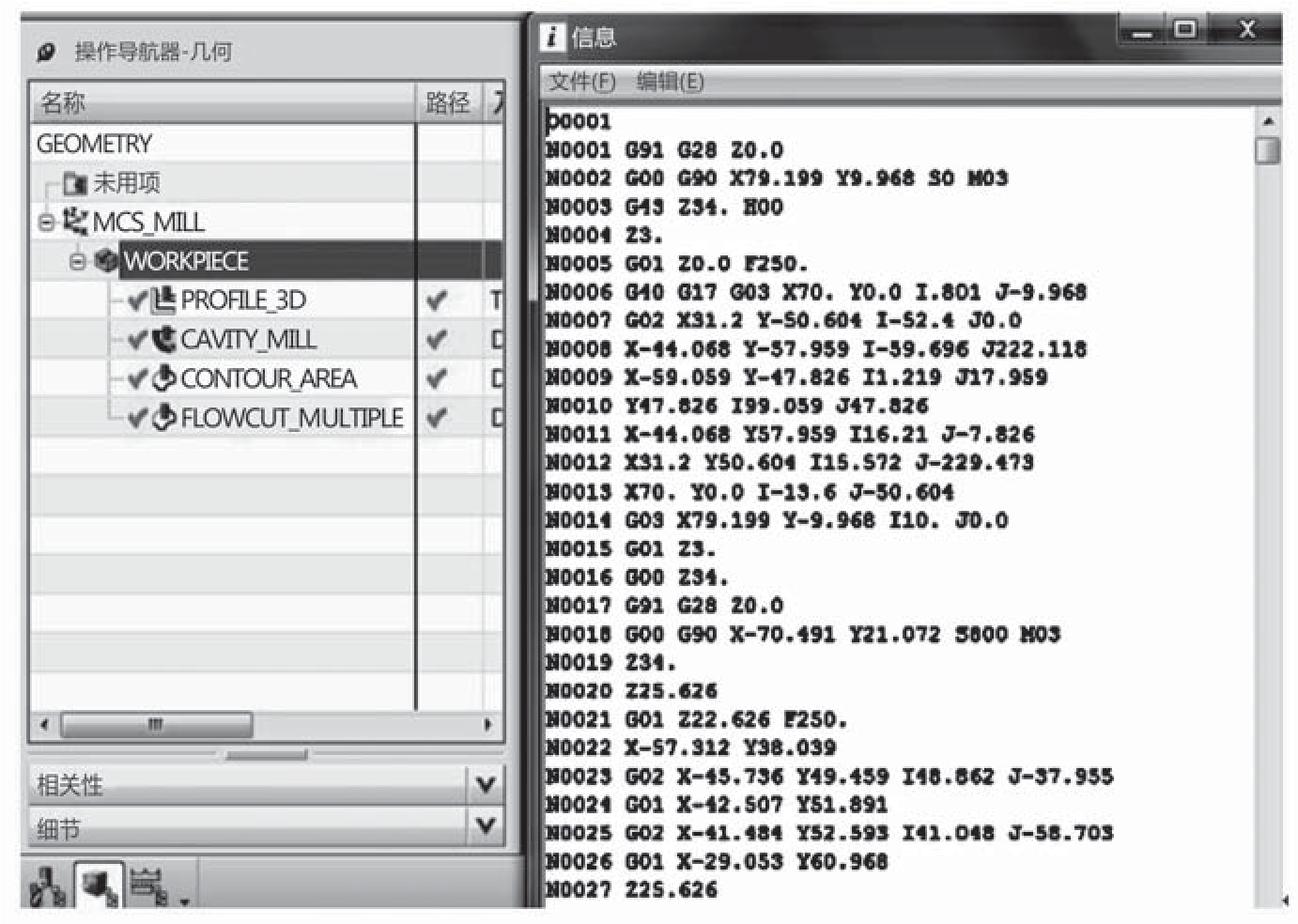The image size is (1298, 924).
Task: Select the FLOWCUT_MULTIPLE operation
Action: point(292,418)
